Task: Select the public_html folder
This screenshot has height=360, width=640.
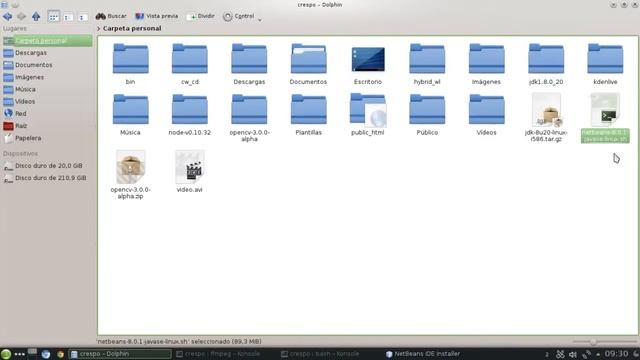Action: click(x=368, y=109)
